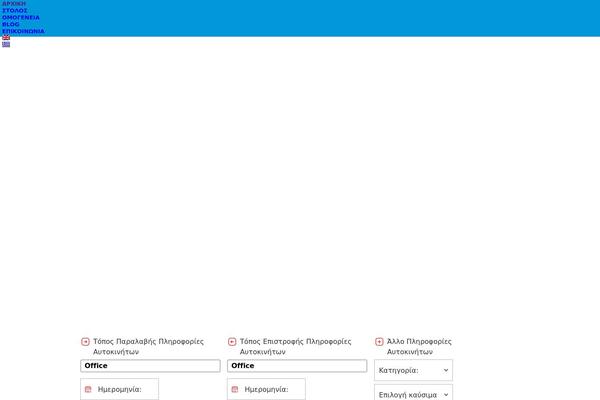This screenshot has height=400, width=600.
Task: Click the Άλλο Πληροφορίες plus icon
Action: pyautogui.click(x=379, y=341)
